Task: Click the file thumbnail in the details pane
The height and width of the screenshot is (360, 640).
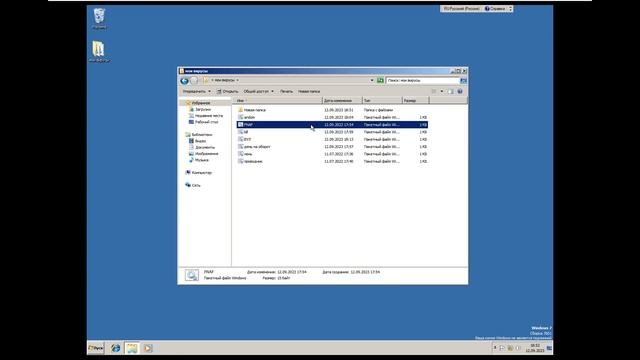Action: 191,275
